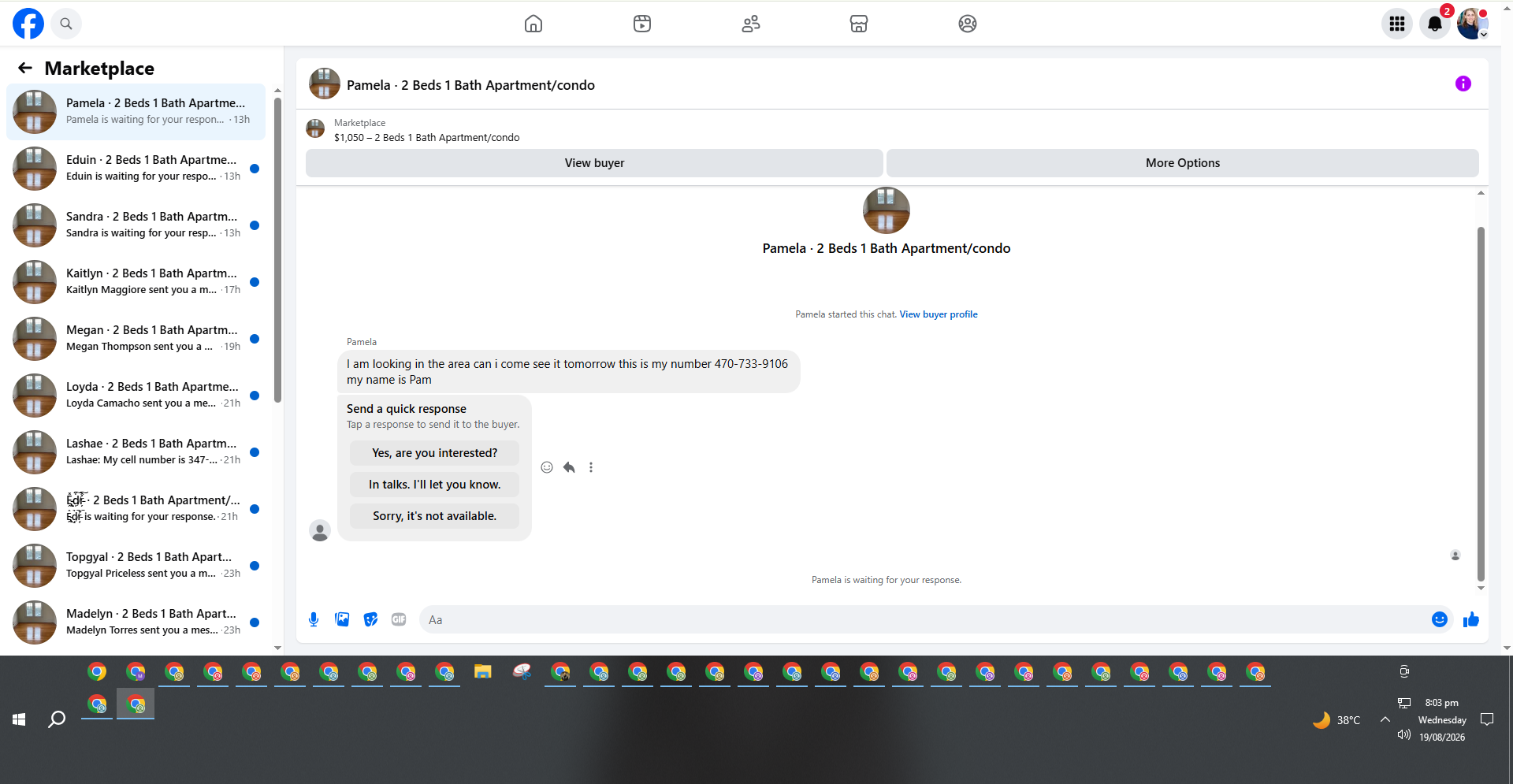The image size is (1513, 784).
Task: Record a voice clip with microphone
Action: click(x=314, y=619)
